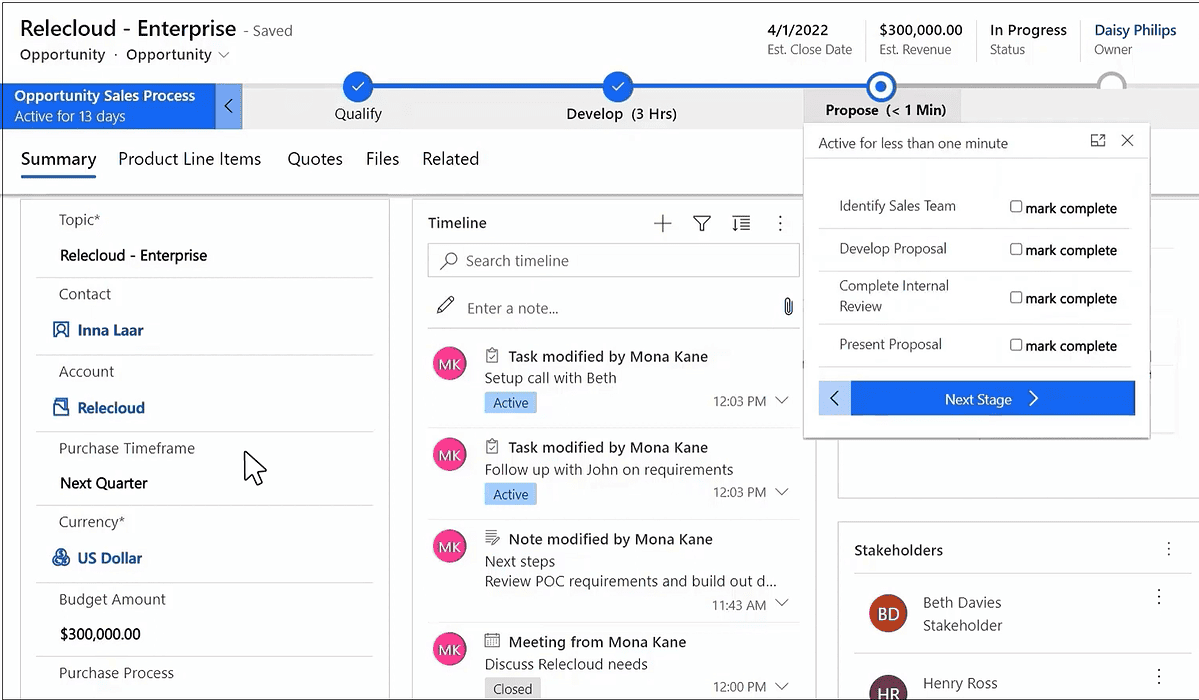1199x700 pixels.
Task: Expand the Next steps note entry
Action: coord(781,603)
